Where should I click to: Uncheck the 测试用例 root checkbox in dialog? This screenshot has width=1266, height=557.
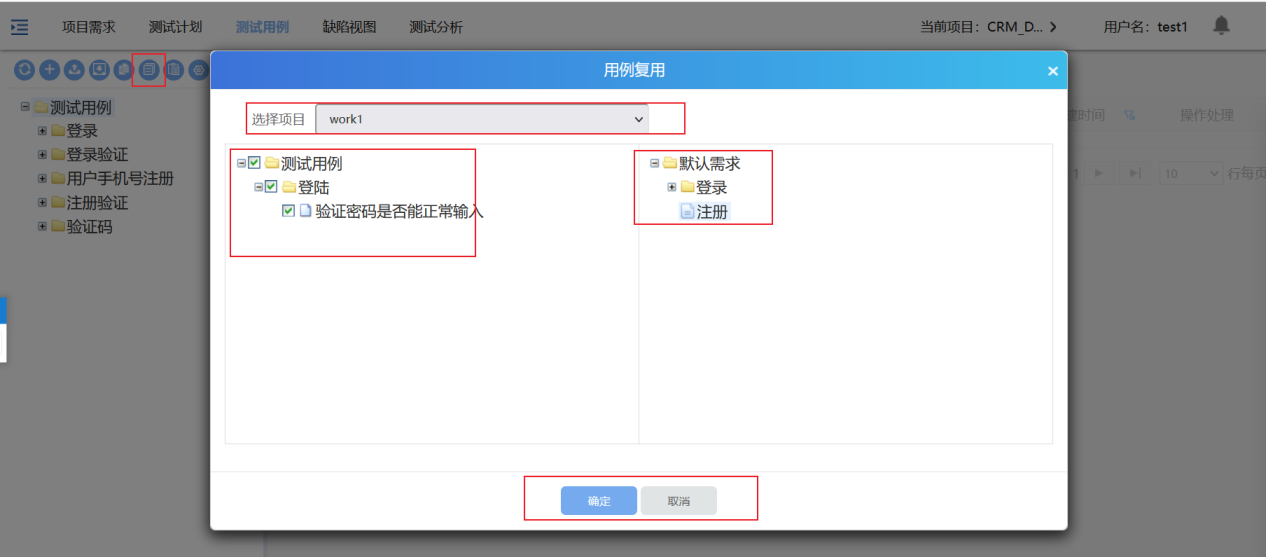(254, 163)
